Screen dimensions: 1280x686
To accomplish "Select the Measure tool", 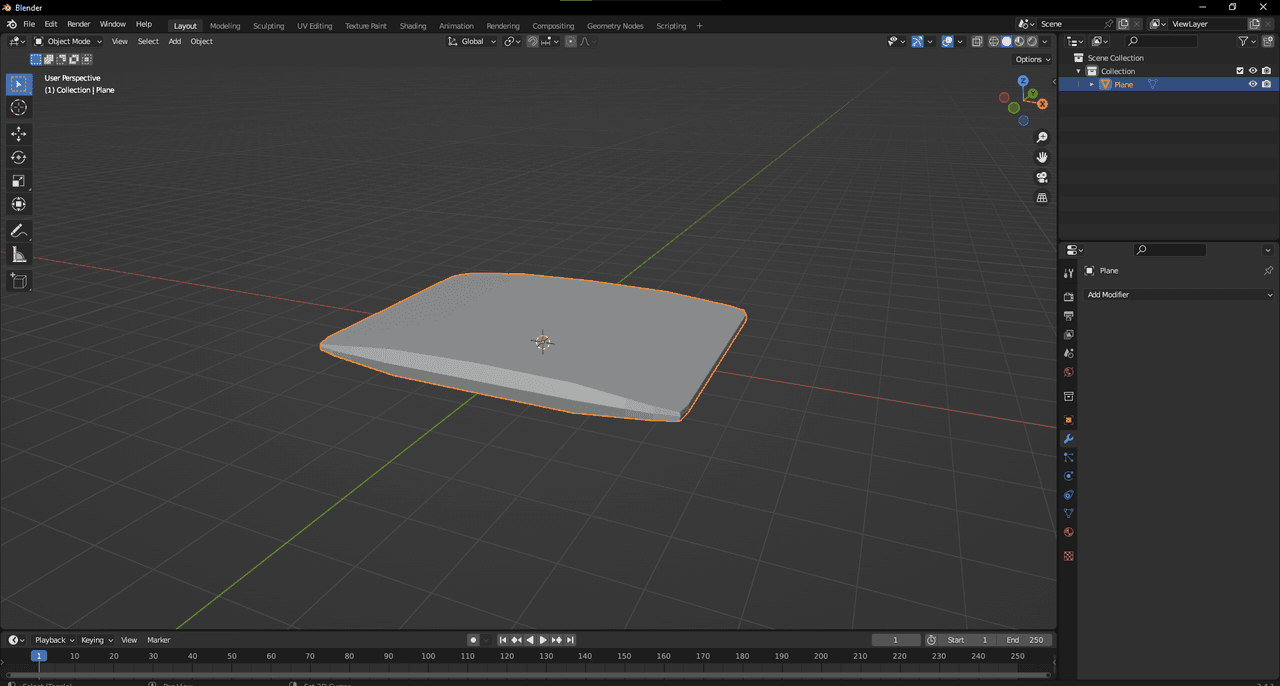I will click(19, 255).
